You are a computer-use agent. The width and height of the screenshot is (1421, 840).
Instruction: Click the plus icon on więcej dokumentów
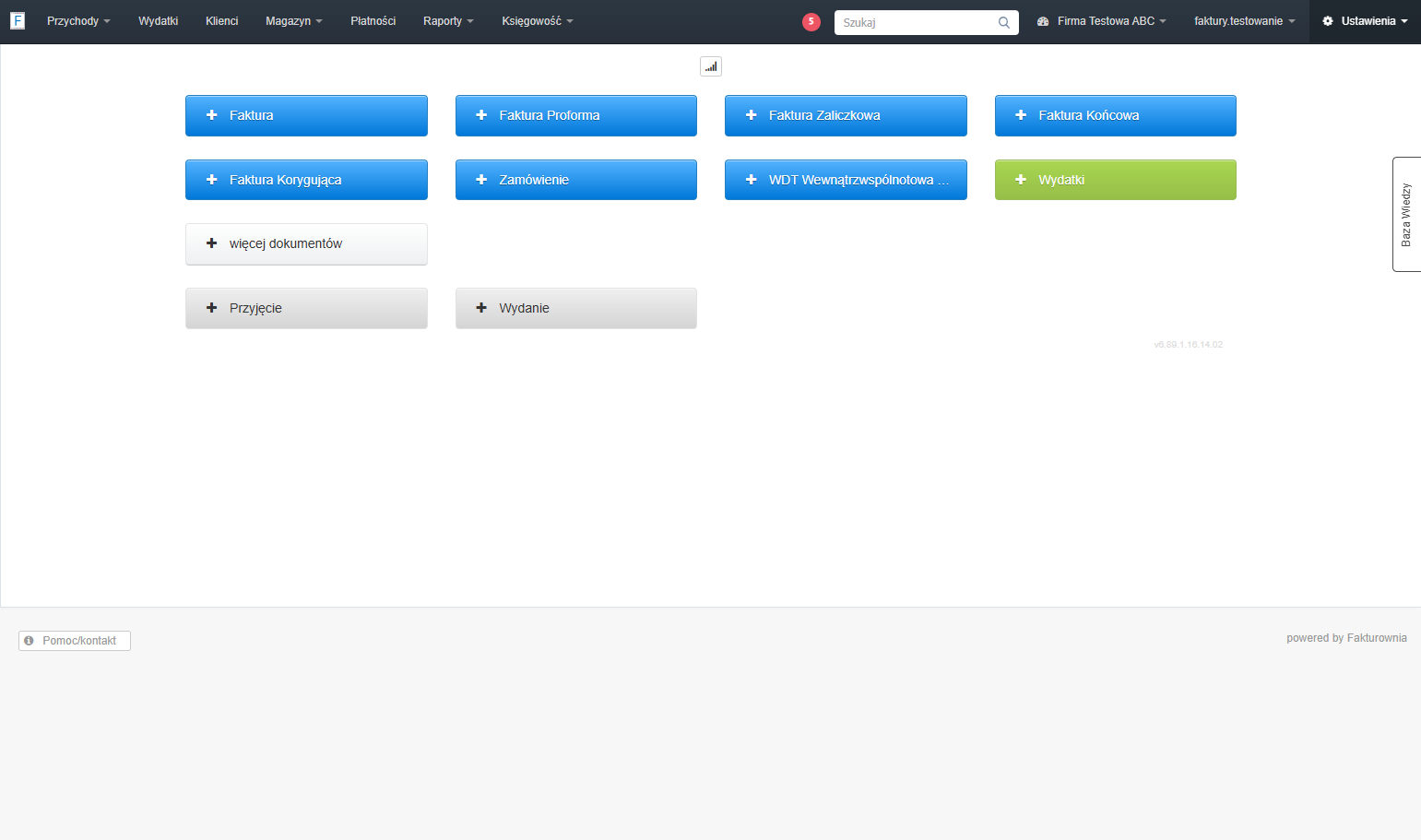pyautogui.click(x=211, y=243)
